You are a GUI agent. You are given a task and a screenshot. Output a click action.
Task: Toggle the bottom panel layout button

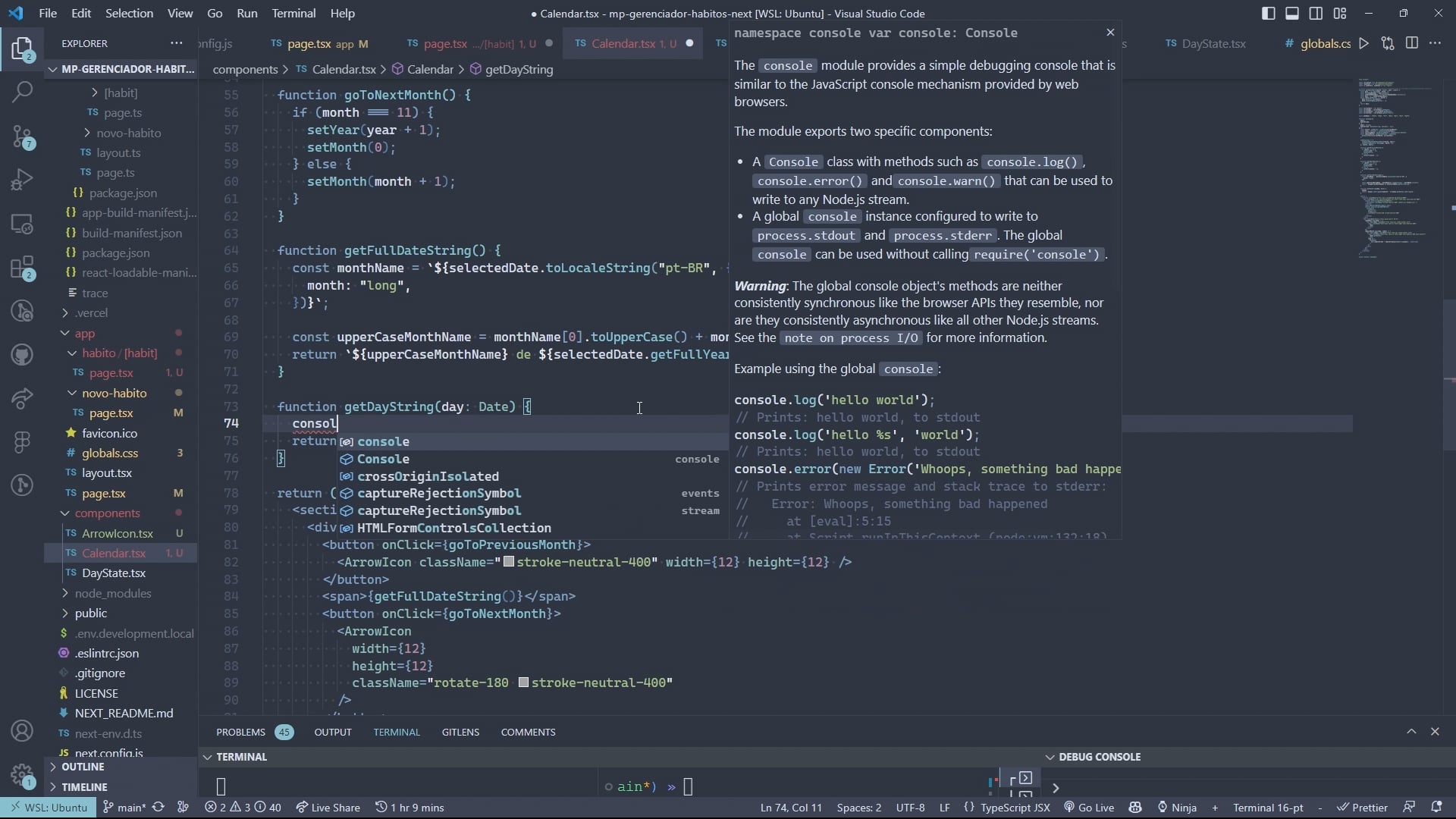pyautogui.click(x=1292, y=14)
